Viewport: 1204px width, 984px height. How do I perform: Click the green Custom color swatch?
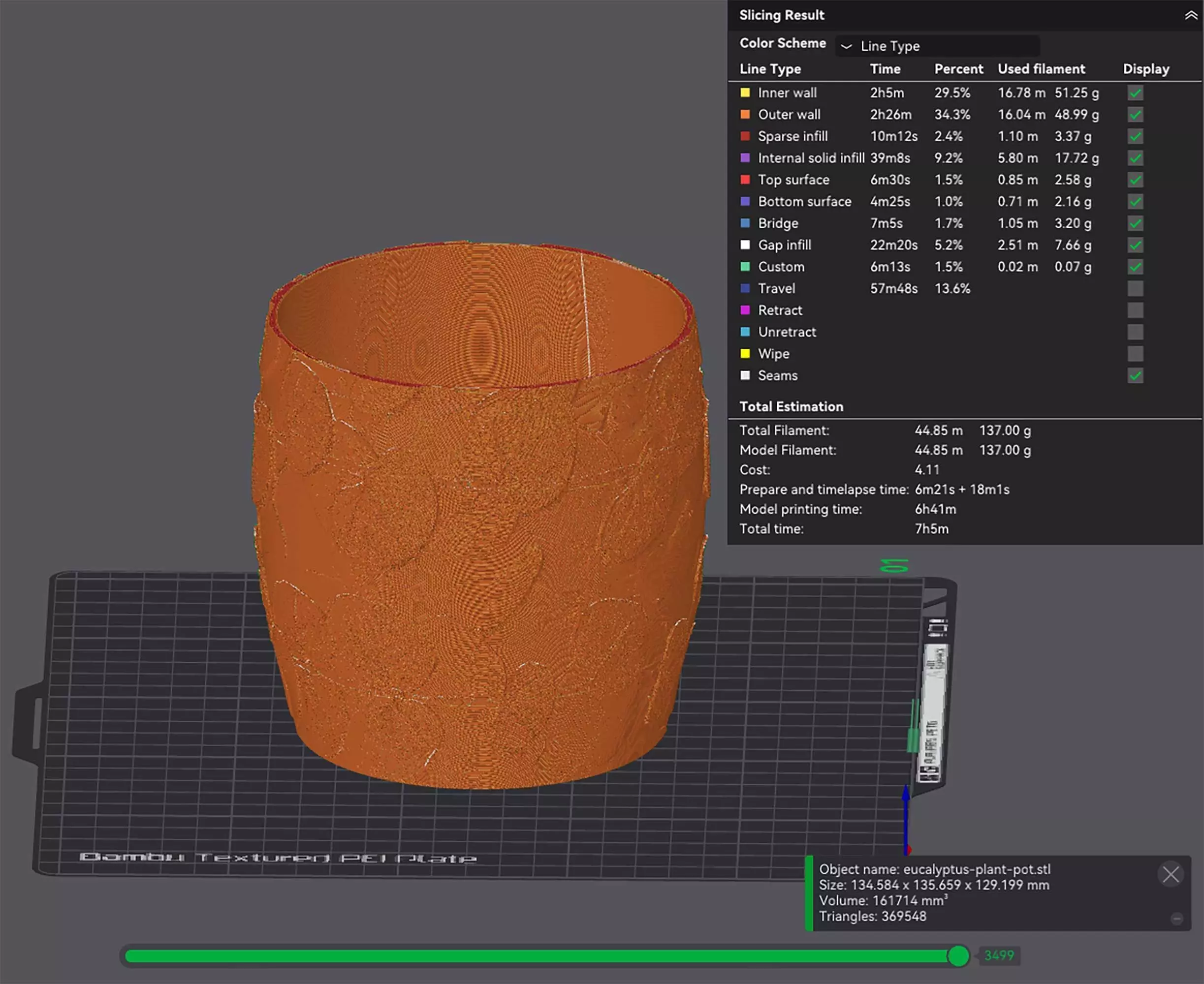pos(745,266)
